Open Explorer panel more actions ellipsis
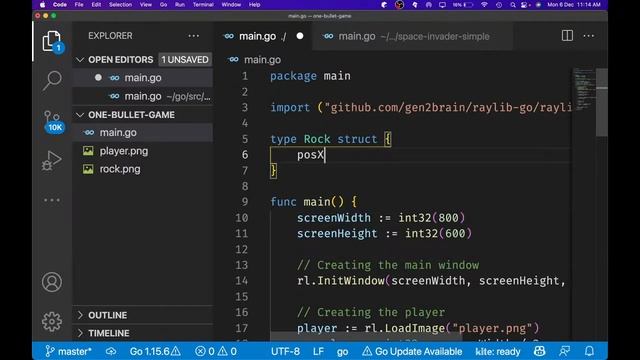The height and width of the screenshot is (360, 640). pyautogui.click(x=194, y=36)
